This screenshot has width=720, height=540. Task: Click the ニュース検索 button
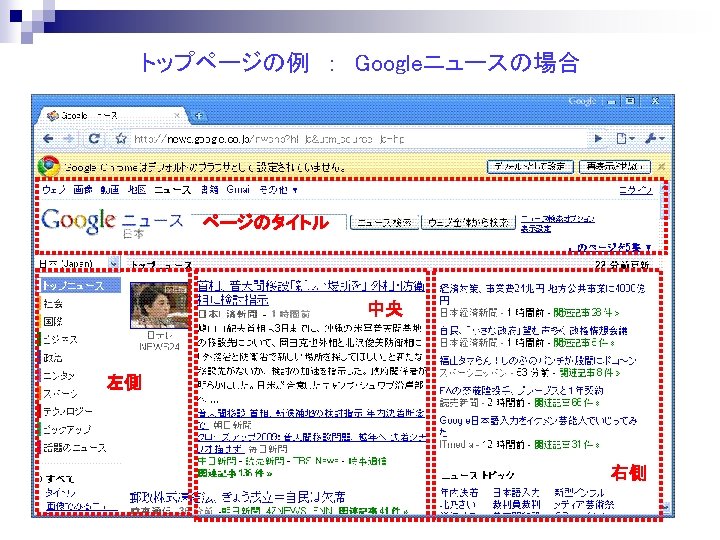click(384, 223)
